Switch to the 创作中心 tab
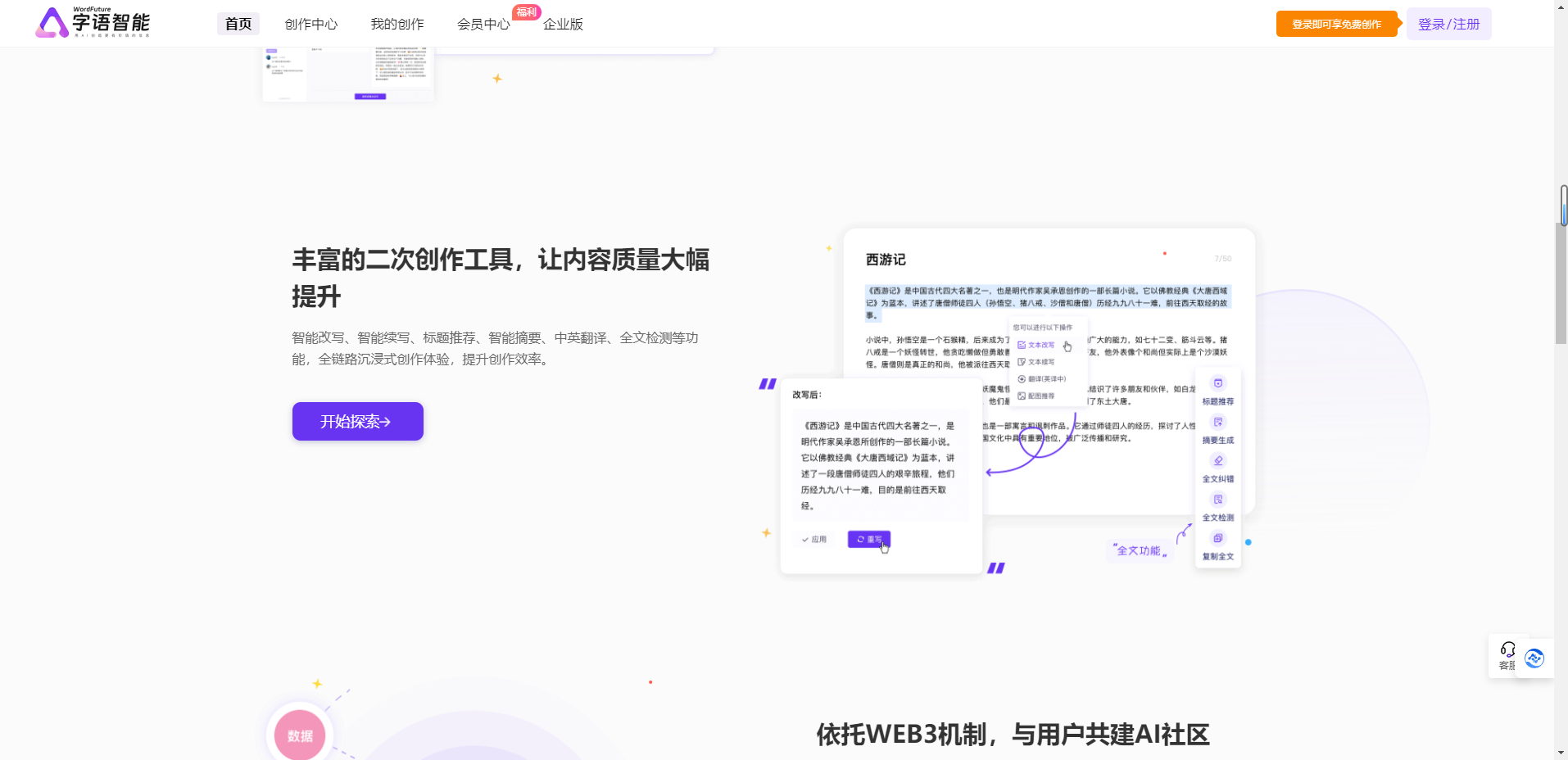This screenshot has width=1568, height=760. [310, 24]
